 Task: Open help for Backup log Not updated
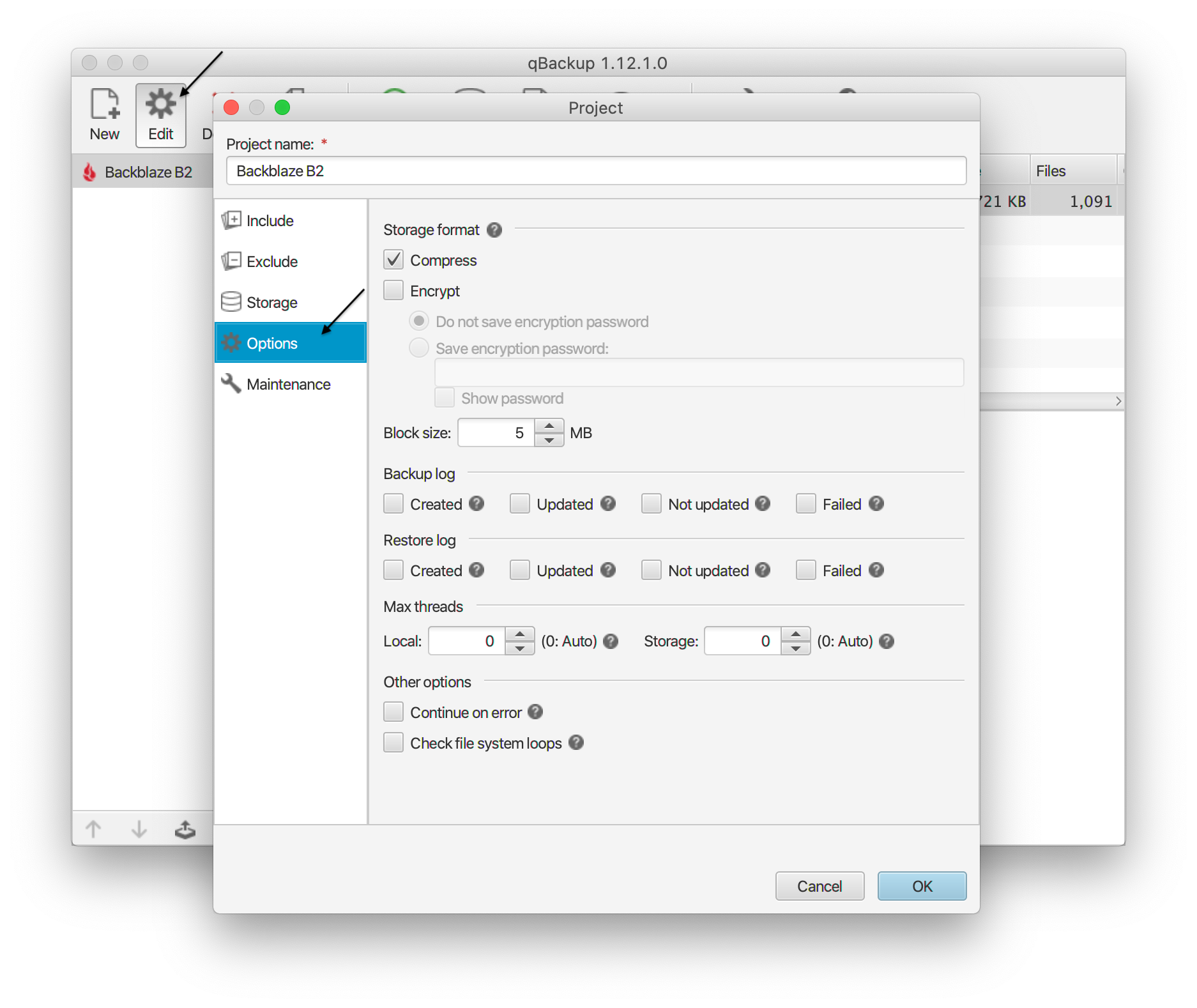[763, 504]
